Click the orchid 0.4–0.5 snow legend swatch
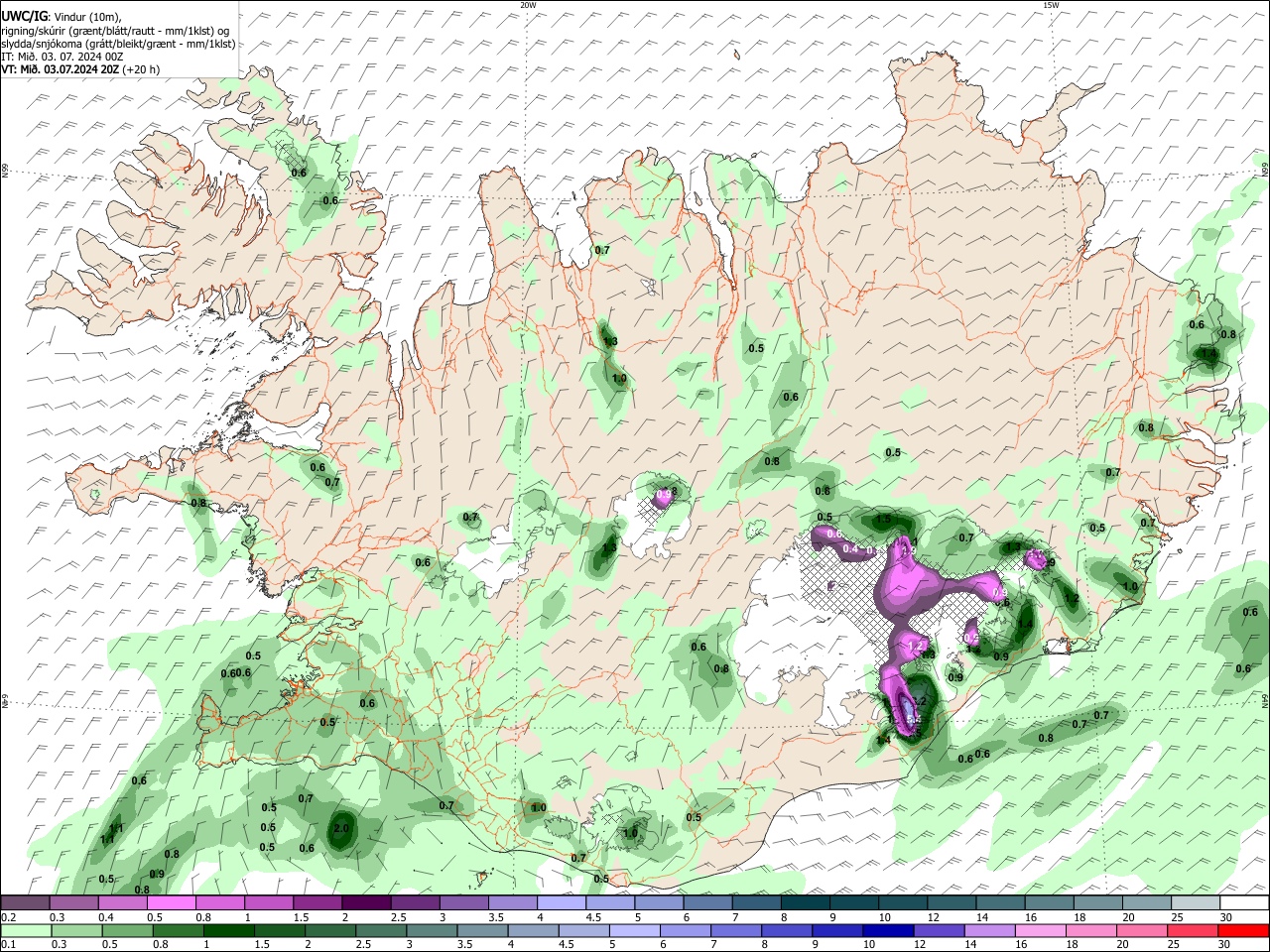Viewport: 1270px width, 952px height. [x=122, y=902]
